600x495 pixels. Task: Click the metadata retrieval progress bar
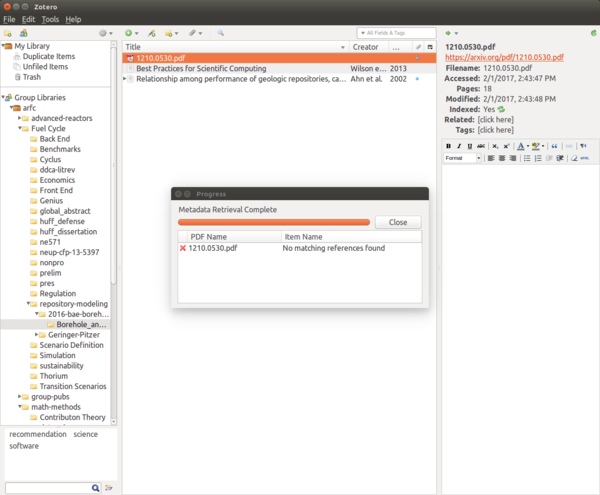point(274,222)
